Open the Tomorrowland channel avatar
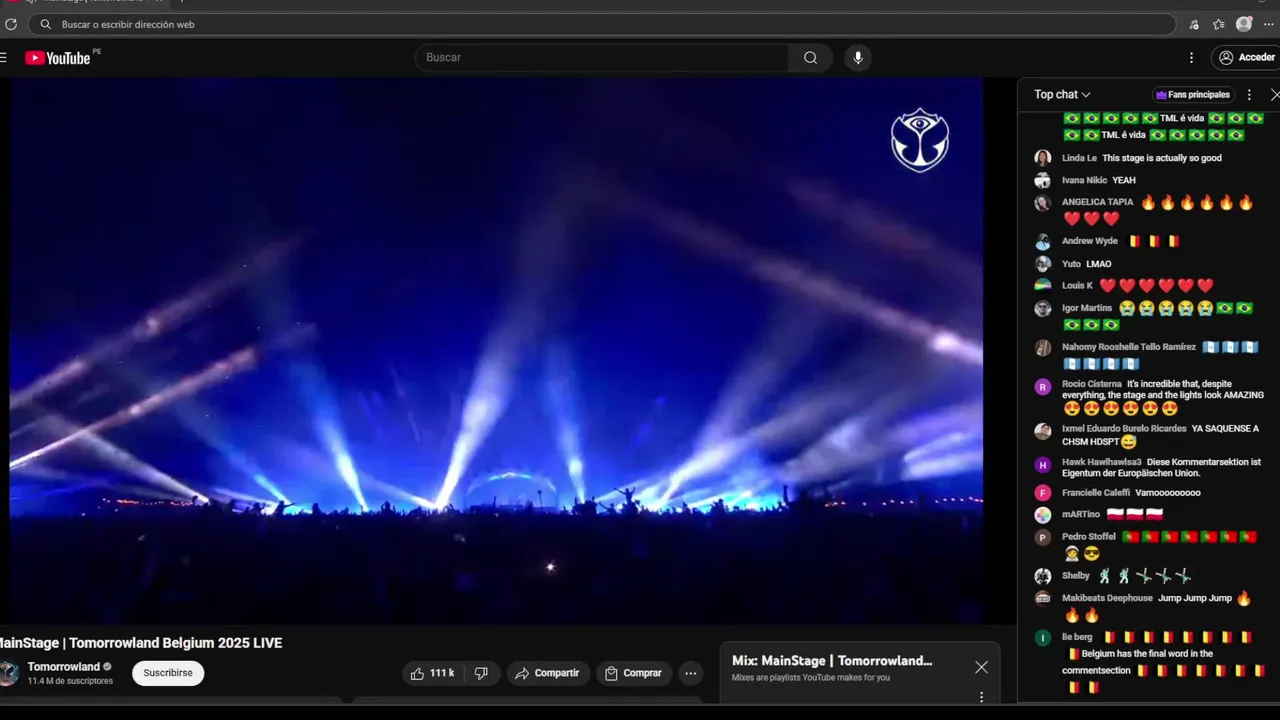 [8, 673]
